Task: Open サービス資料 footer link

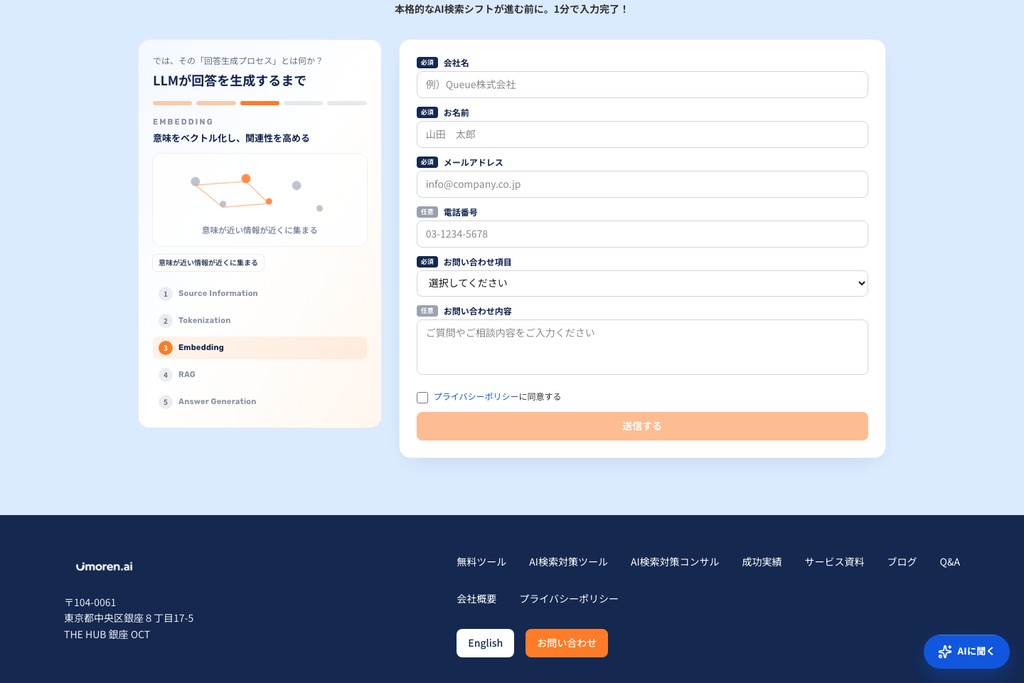Action: tap(834, 562)
